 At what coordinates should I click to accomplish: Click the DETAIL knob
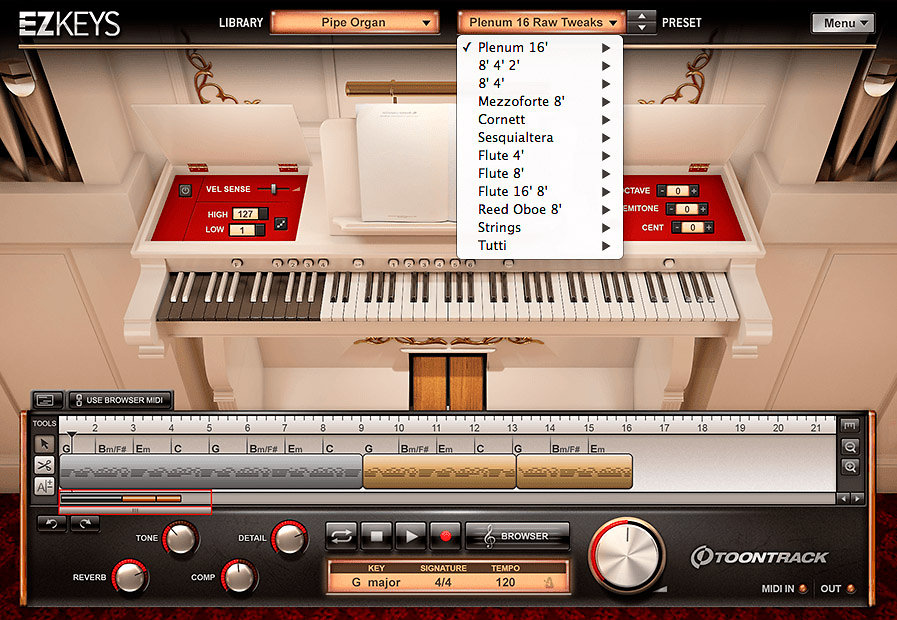click(x=289, y=538)
